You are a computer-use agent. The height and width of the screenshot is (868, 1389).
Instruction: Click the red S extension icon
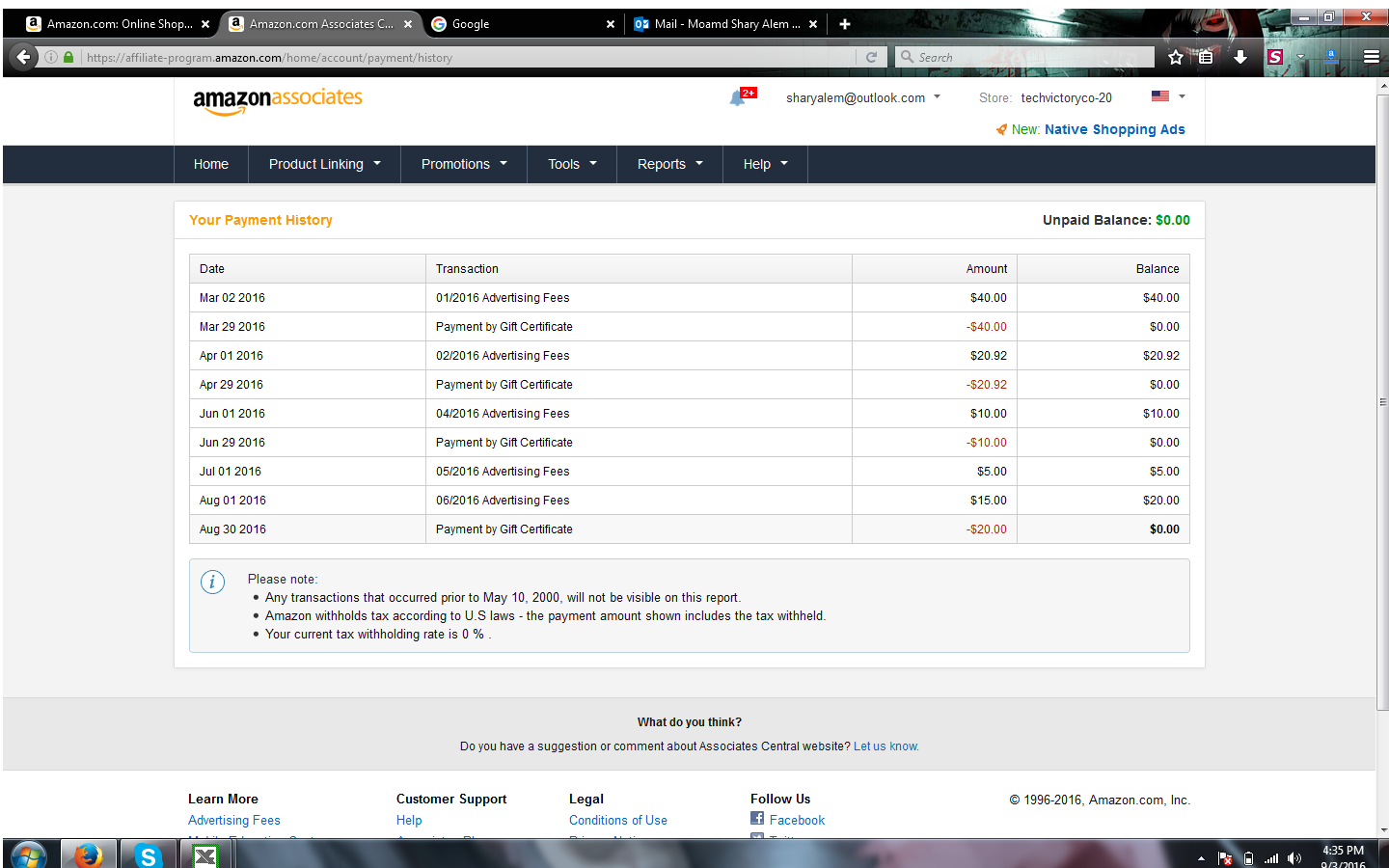[1275, 57]
